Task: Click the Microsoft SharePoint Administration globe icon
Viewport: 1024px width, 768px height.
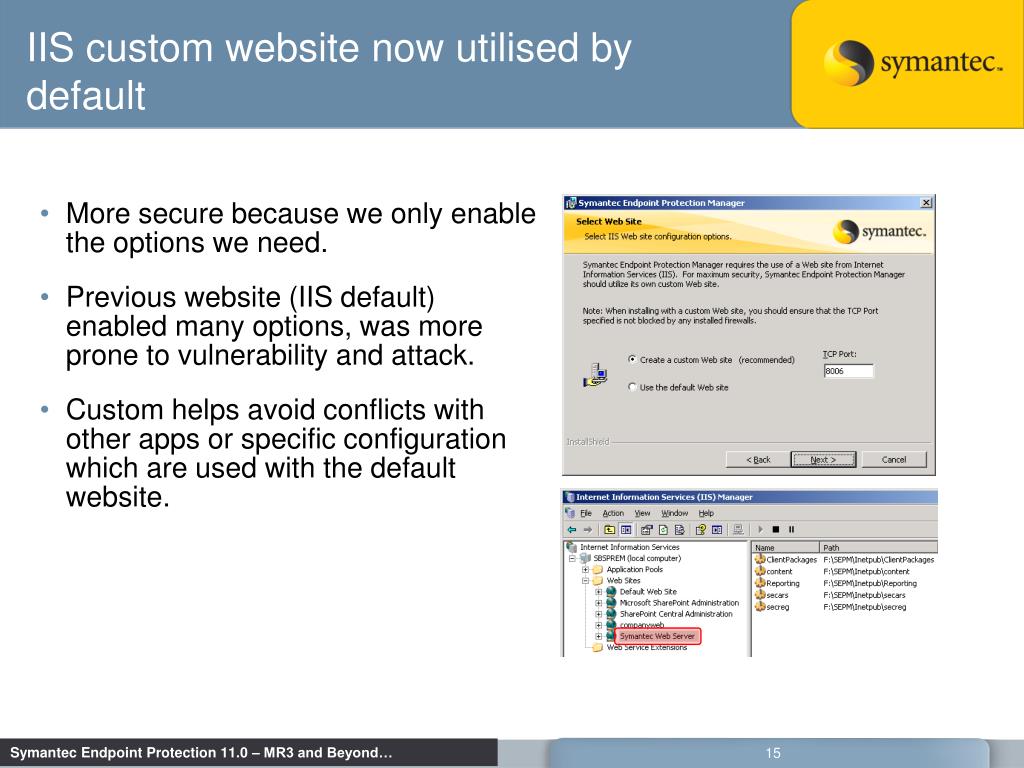Action: (x=611, y=603)
